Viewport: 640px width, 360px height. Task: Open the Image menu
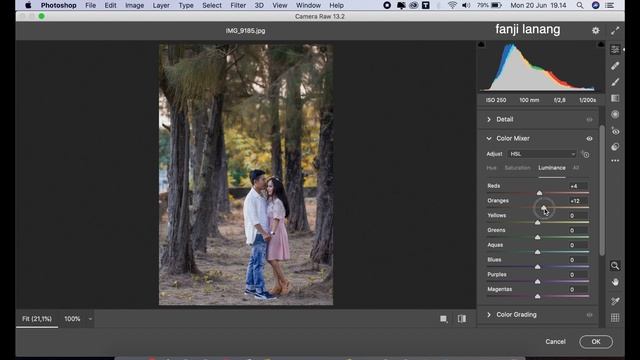(134, 5)
